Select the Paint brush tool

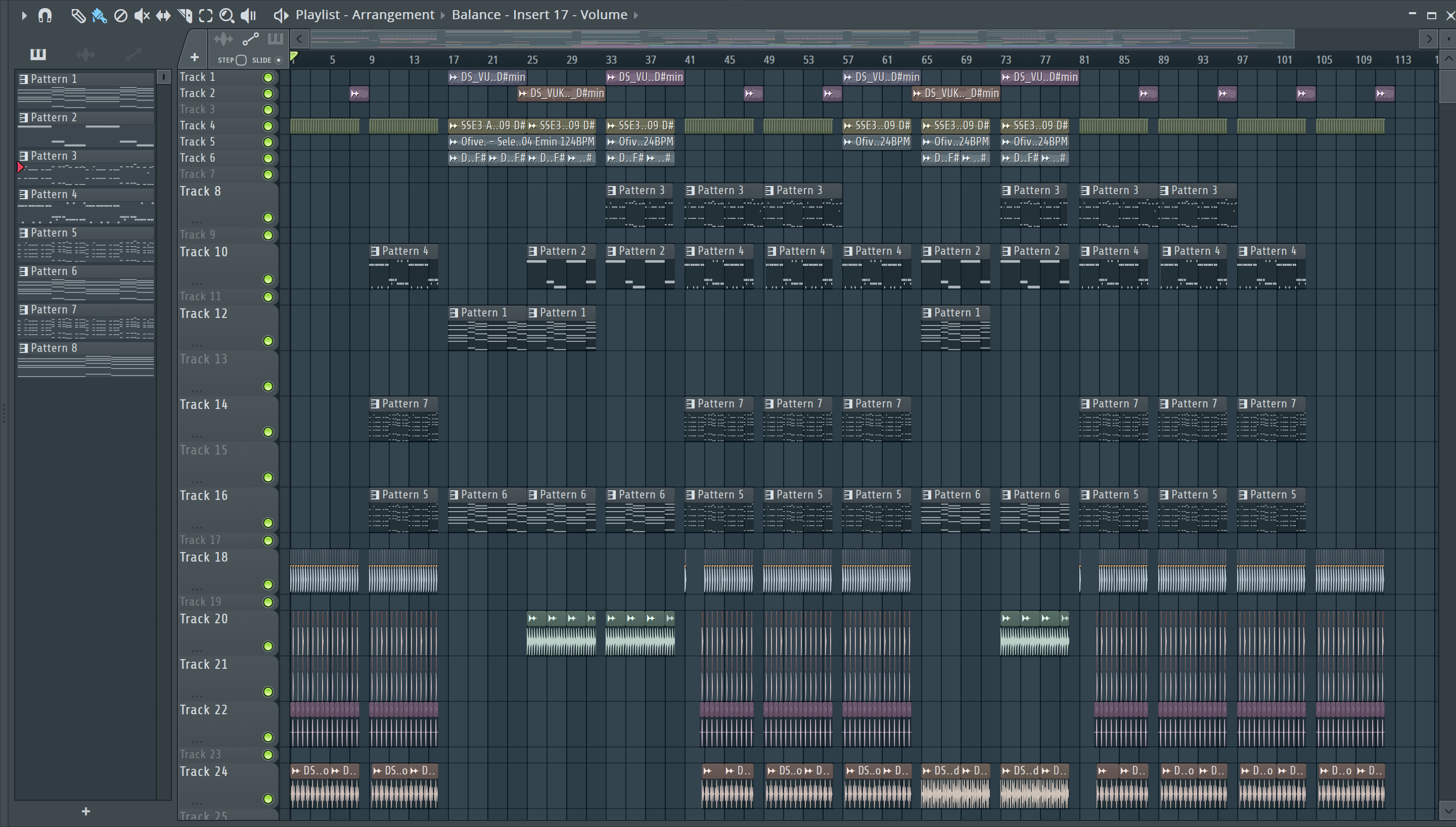pos(100,15)
